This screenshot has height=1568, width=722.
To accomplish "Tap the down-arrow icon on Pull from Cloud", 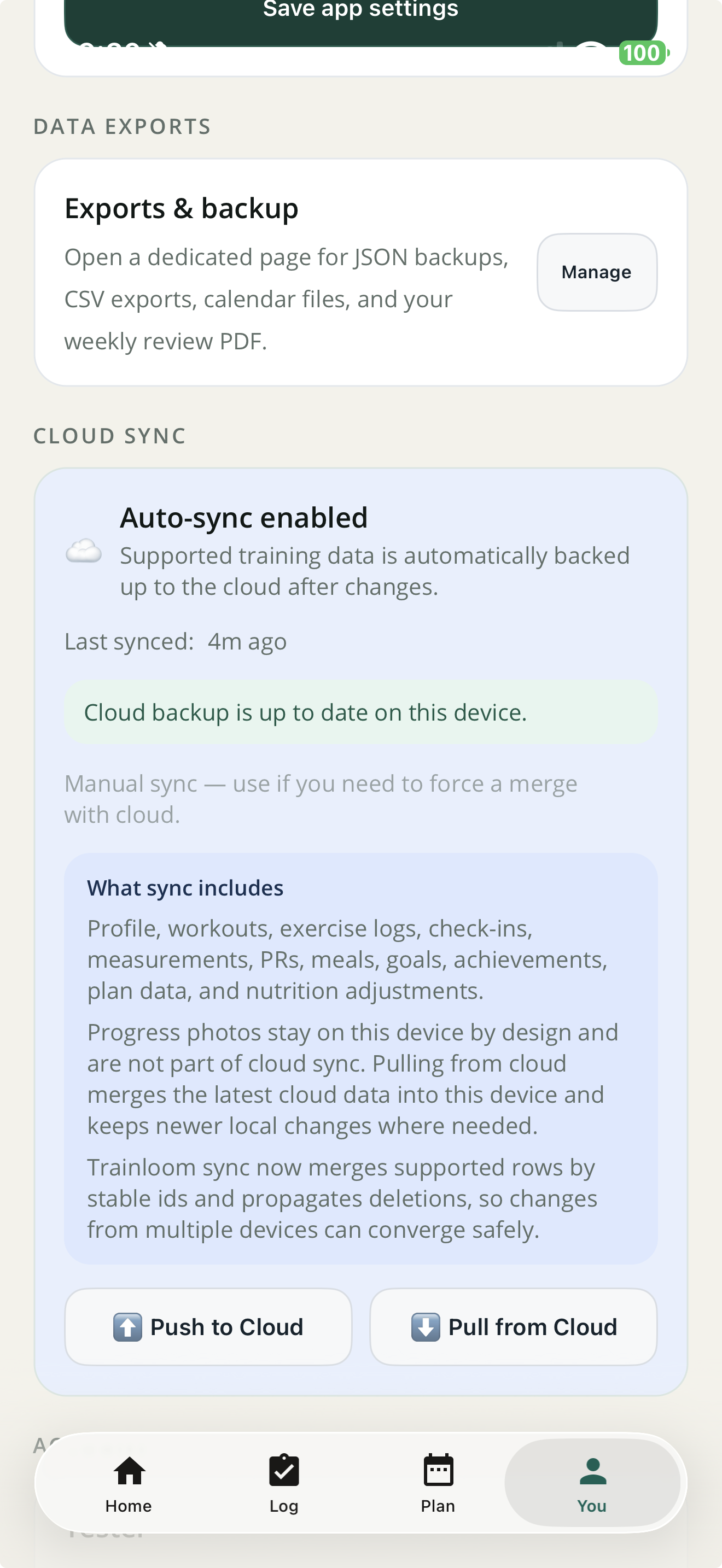I will pyautogui.click(x=426, y=1327).
